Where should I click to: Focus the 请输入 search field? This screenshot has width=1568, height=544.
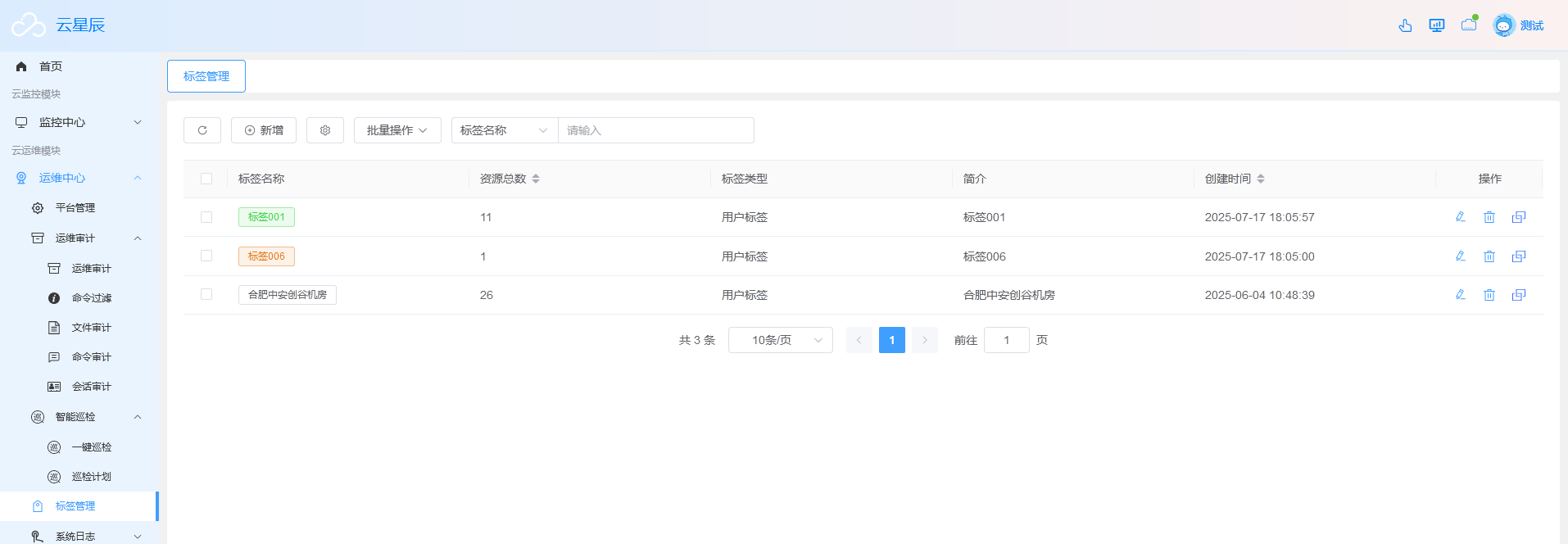point(656,130)
